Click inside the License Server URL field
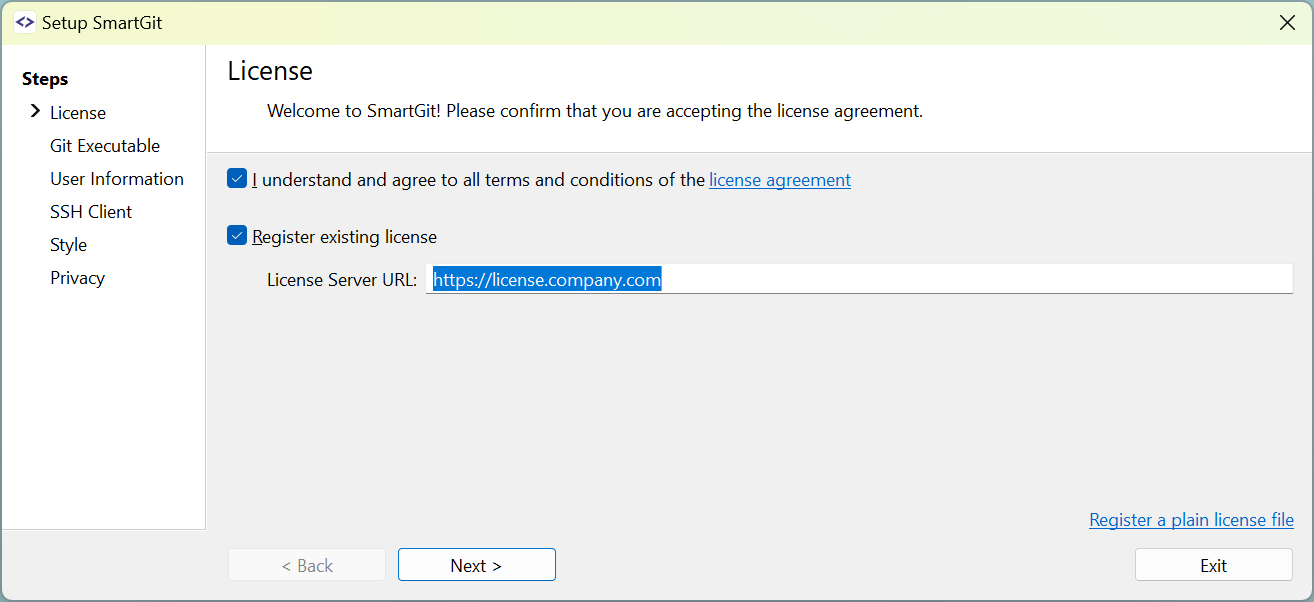 point(860,279)
